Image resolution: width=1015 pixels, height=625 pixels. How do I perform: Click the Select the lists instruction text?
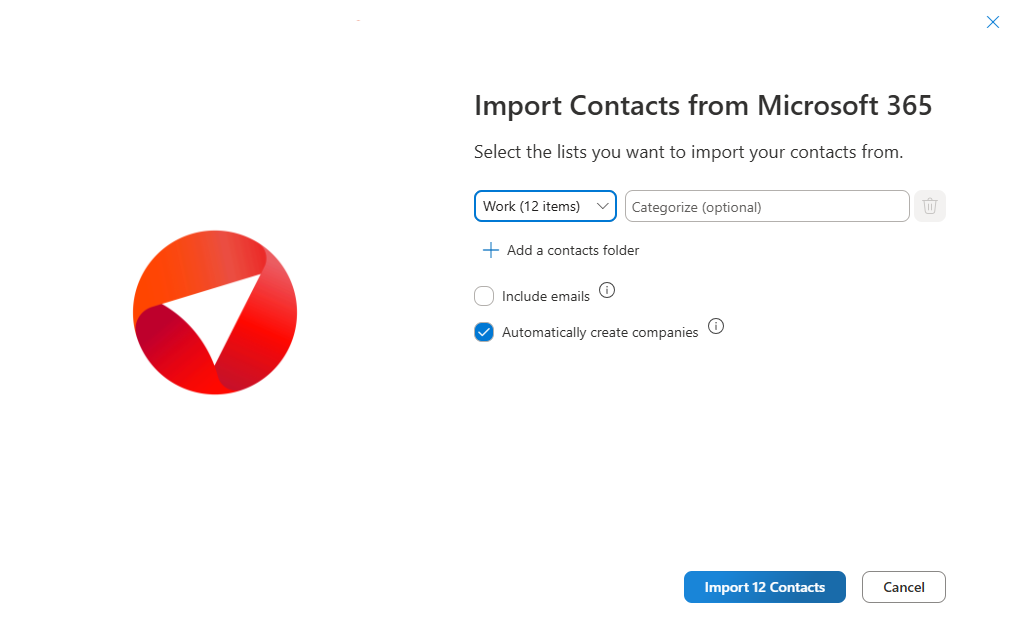pyautogui.click(x=688, y=153)
